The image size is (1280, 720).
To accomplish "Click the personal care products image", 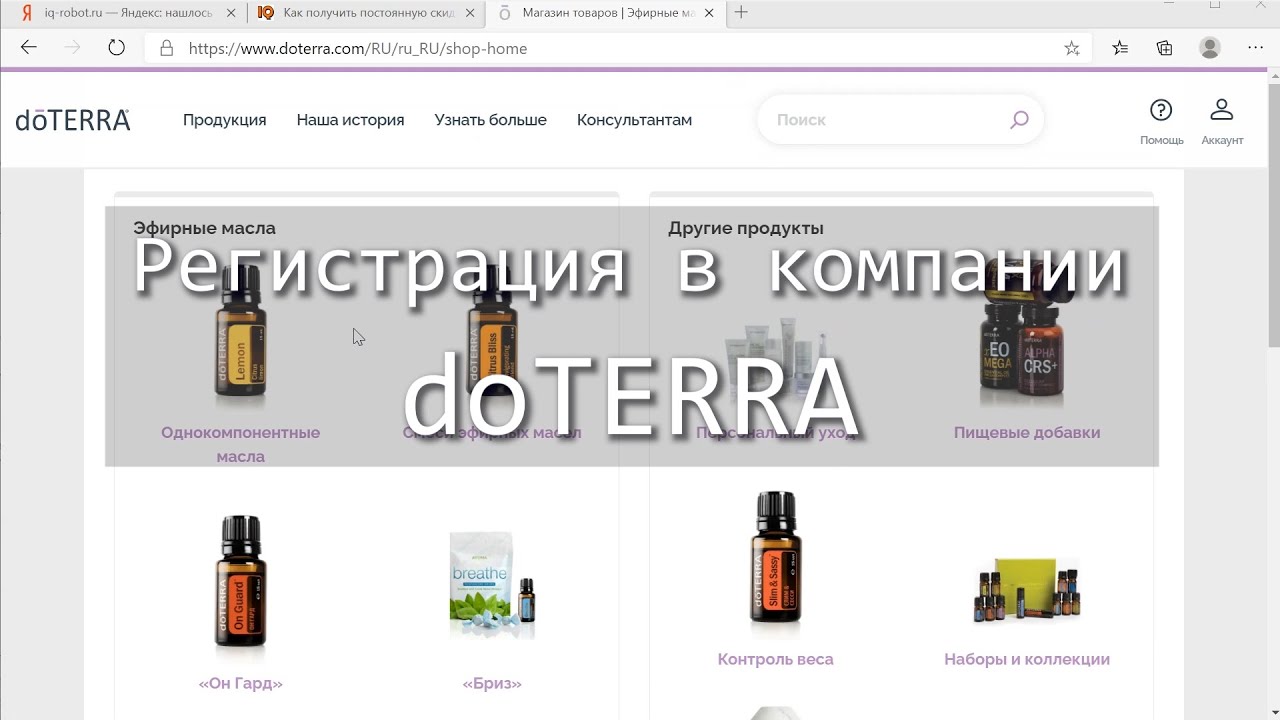I will click(x=775, y=360).
